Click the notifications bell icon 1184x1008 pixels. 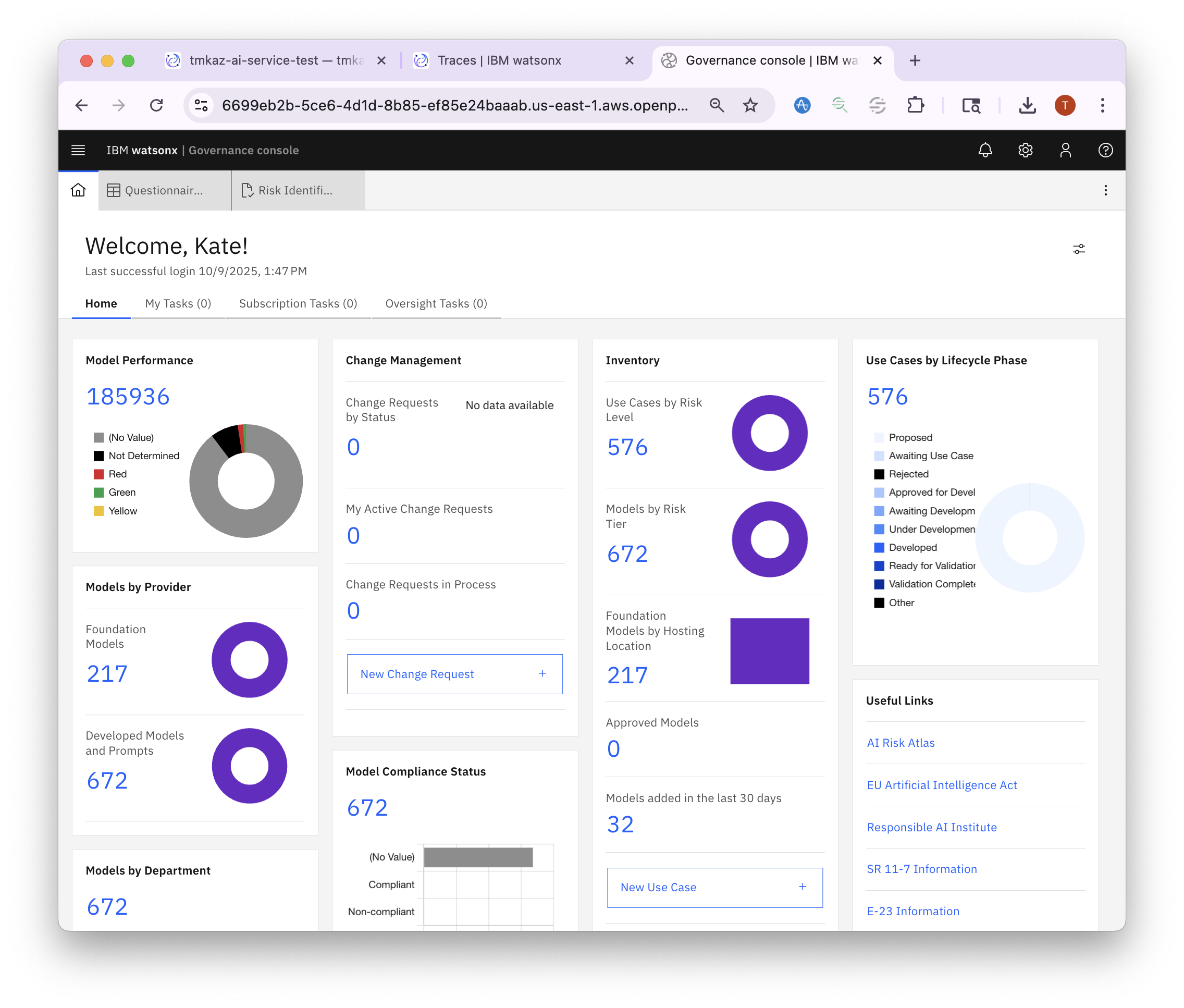985,150
